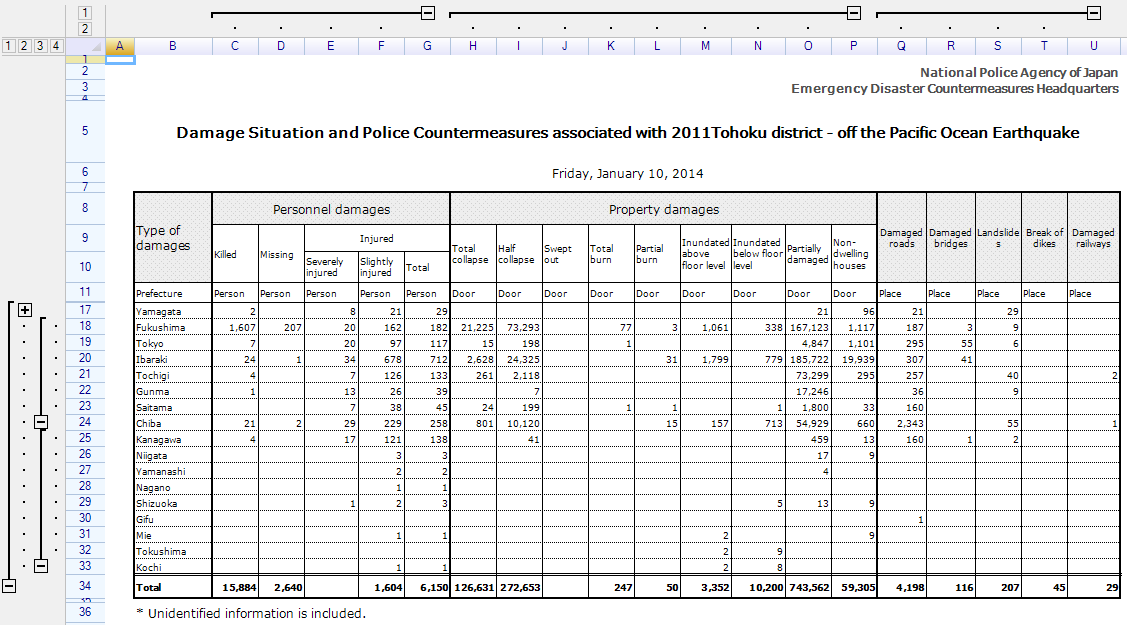Click the Fukushima prefecture cell
1127x625 pixels.
(x=172, y=327)
